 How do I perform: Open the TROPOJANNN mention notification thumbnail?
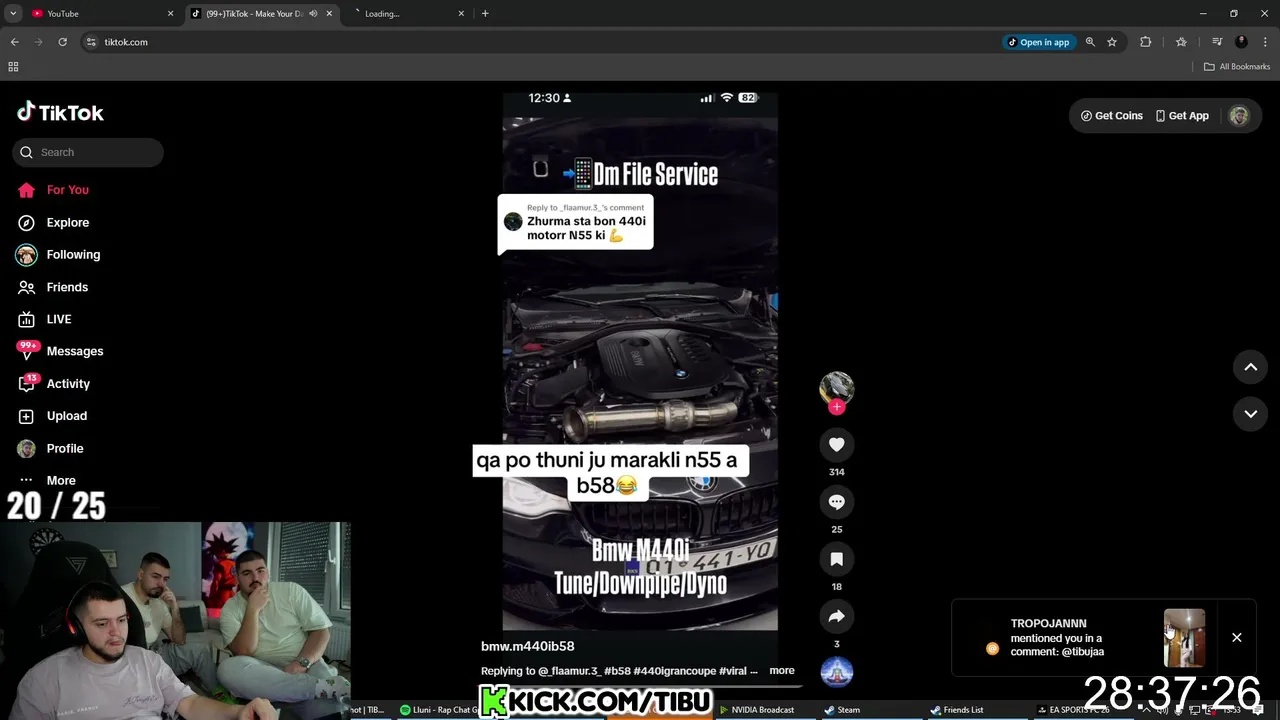(x=1184, y=637)
